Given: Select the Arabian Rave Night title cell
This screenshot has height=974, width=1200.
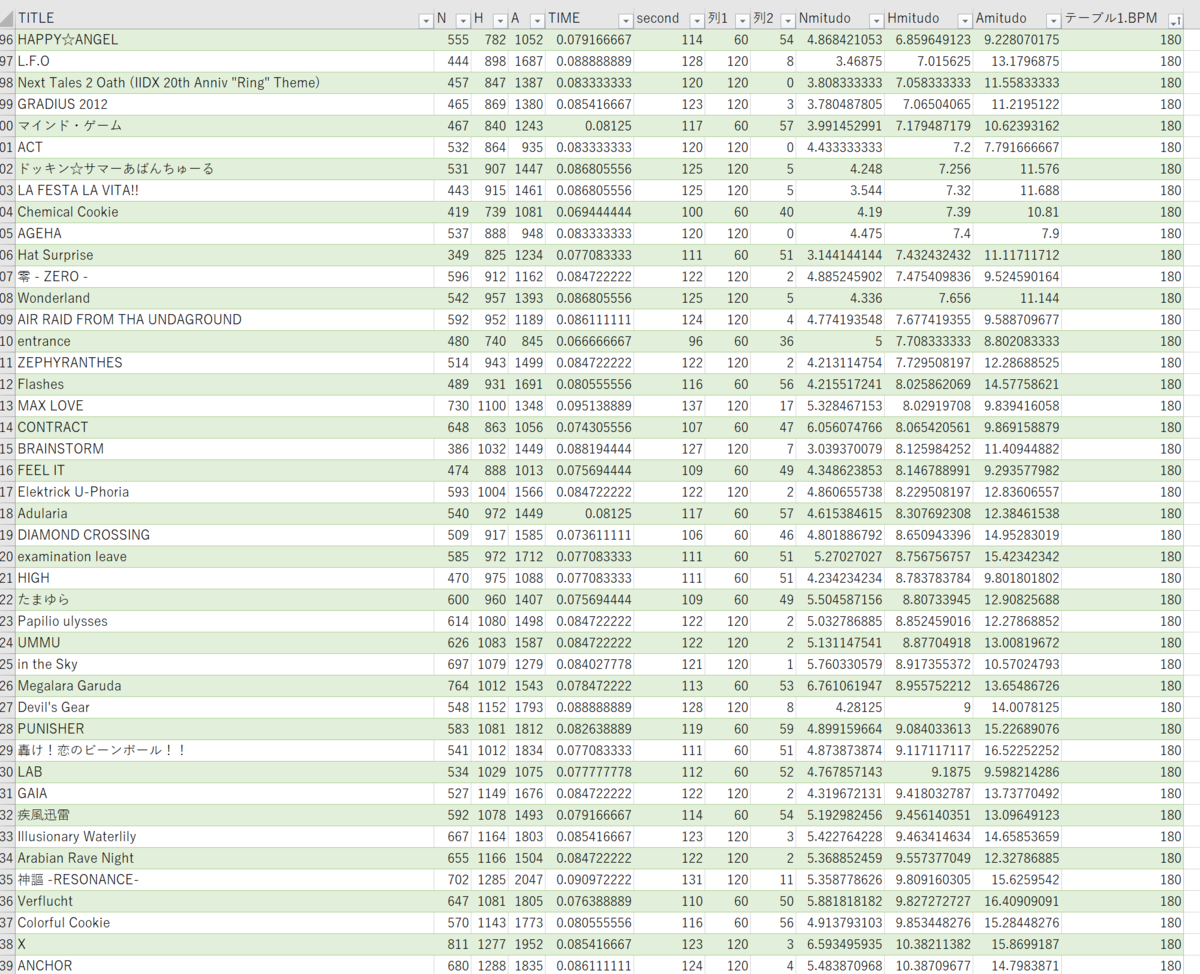Looking at the screenshot, I should [224, 858].
